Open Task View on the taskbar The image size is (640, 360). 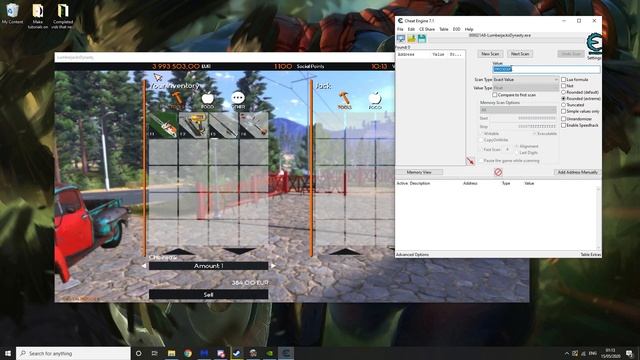point(155,353)
